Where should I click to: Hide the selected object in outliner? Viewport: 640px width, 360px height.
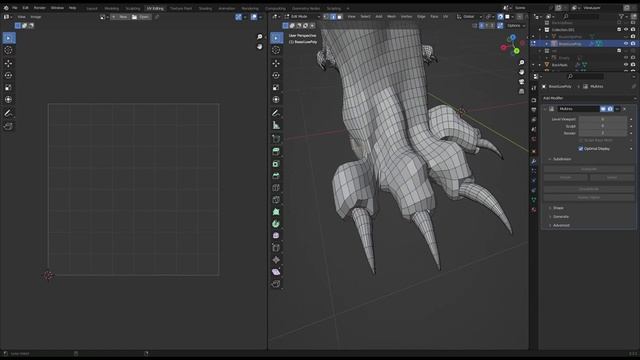(626, 44)
